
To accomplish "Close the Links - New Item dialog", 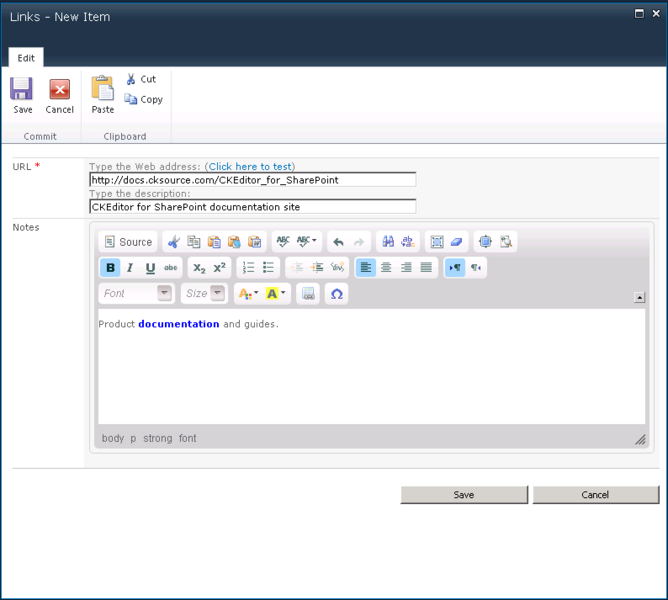I will coord(656,14).
